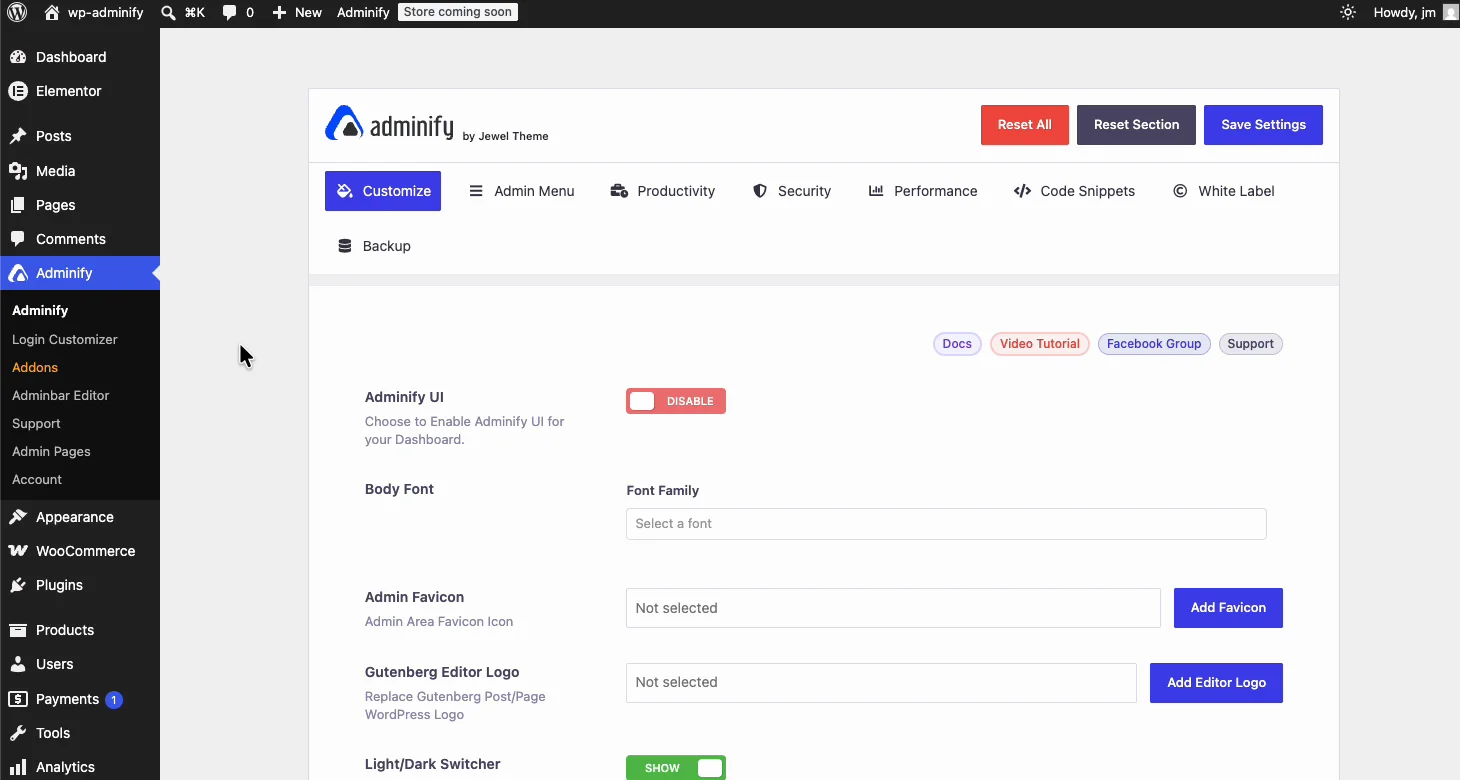Click the Products sidebar icon
The height and width of the screenshot is (780, 1460).
18,630
